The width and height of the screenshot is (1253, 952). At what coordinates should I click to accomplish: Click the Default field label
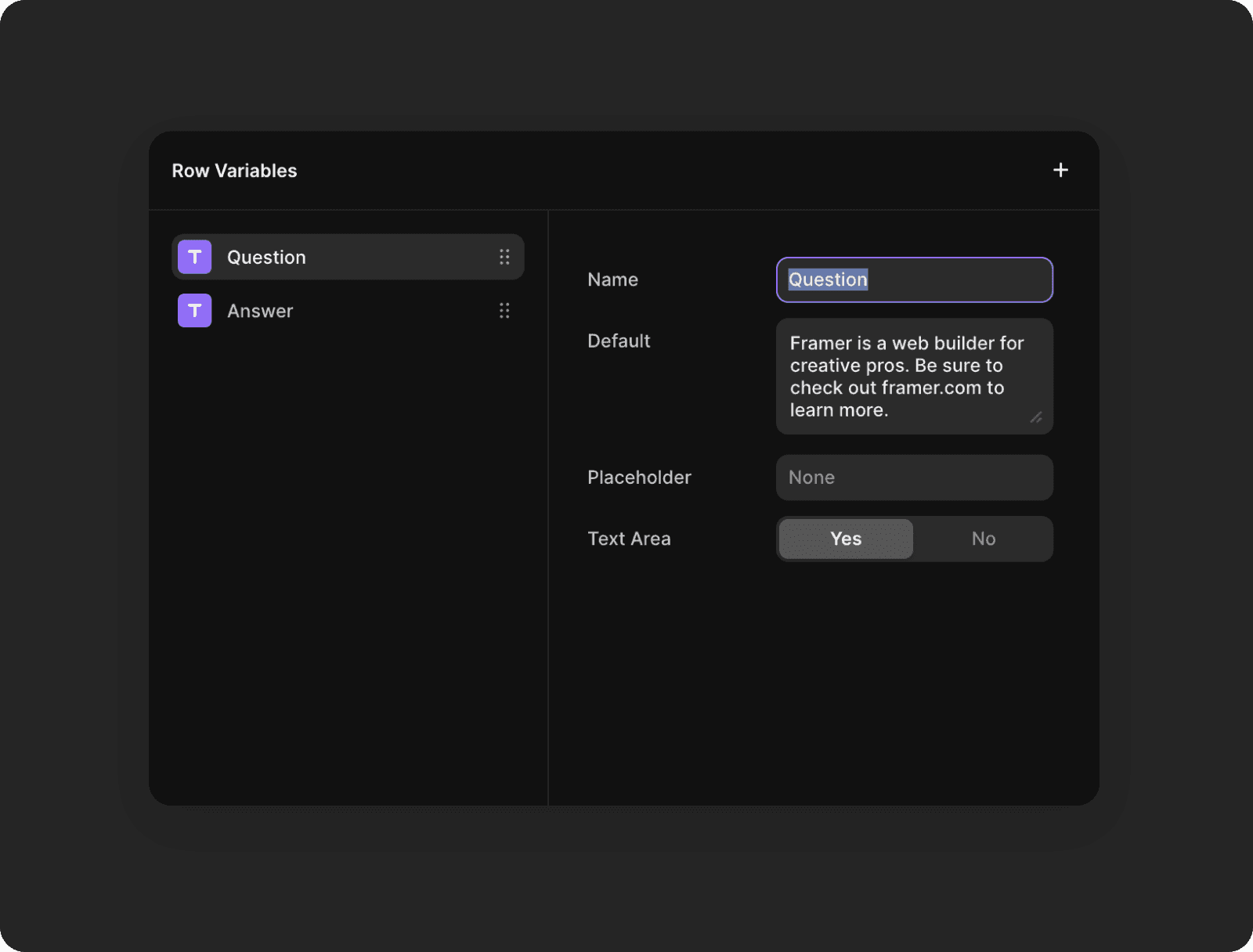click(619, 341)
